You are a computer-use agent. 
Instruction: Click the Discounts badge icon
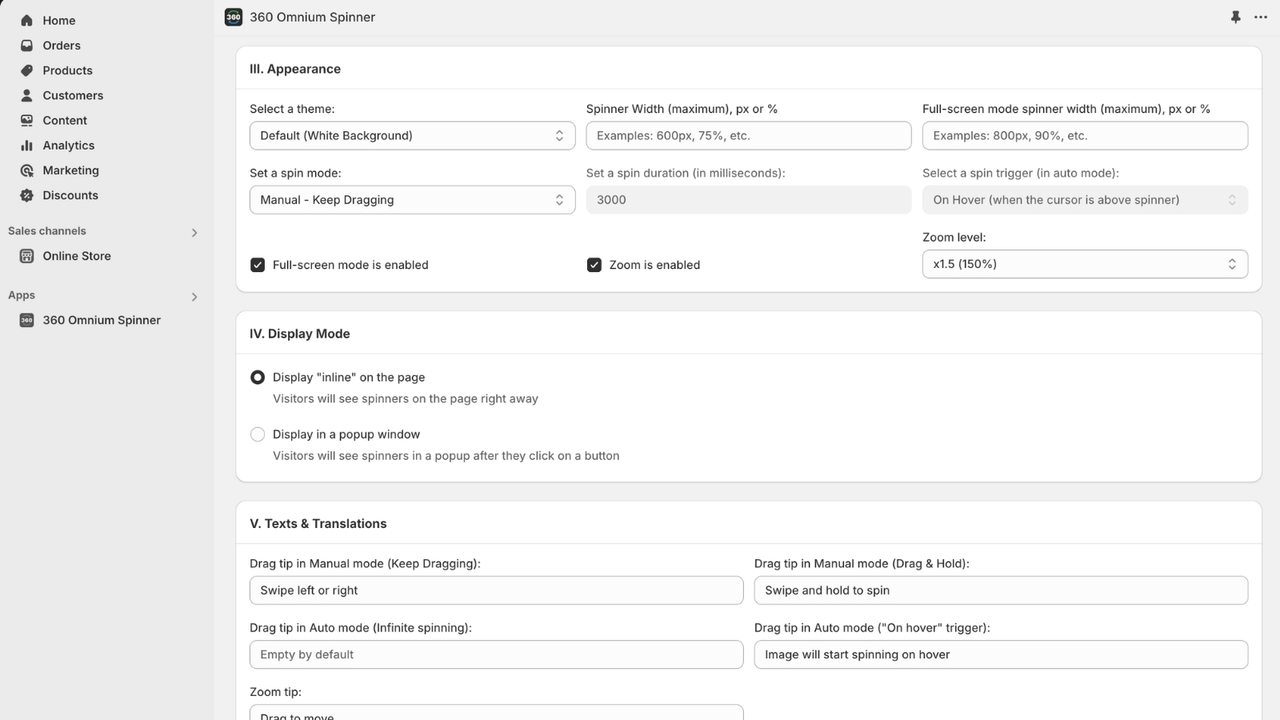27,195
